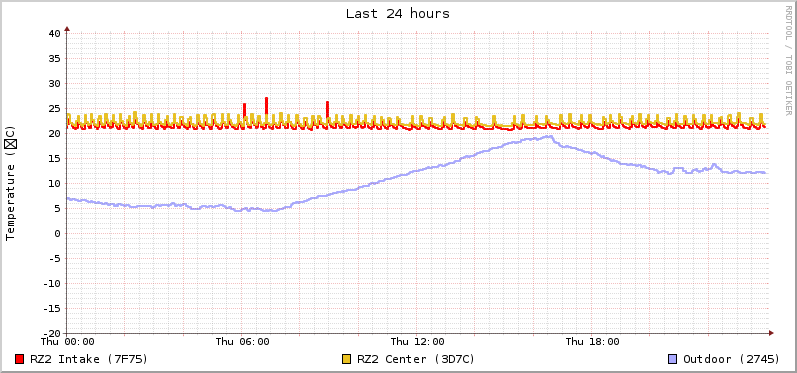This screenshot has width=797, height=373.
Task: Click the red arrowhead atop temperature axis
Action: 67,29
